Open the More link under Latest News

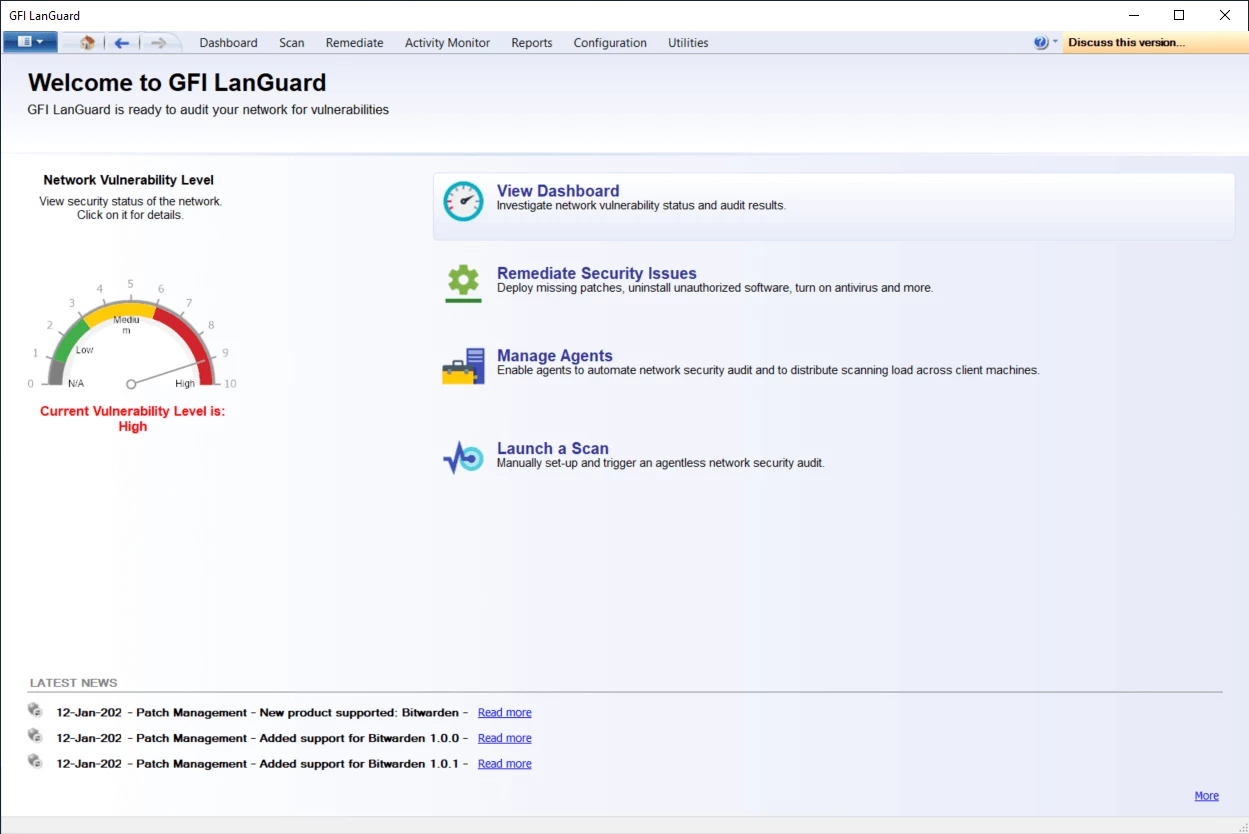point(1206,795)
